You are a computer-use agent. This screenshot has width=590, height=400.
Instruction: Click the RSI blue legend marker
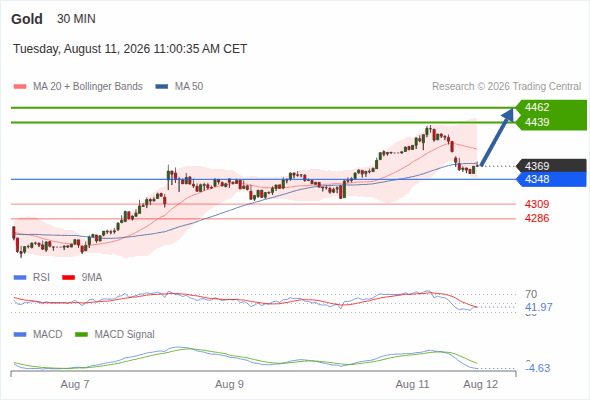click(x=20, y=278)
